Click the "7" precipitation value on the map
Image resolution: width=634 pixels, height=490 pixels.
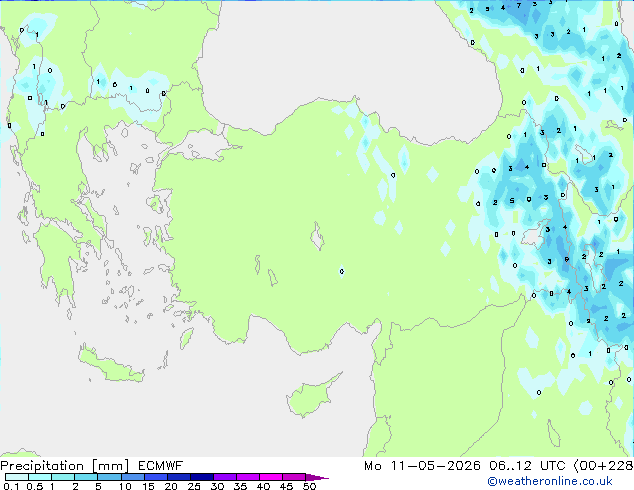(519, 6)
